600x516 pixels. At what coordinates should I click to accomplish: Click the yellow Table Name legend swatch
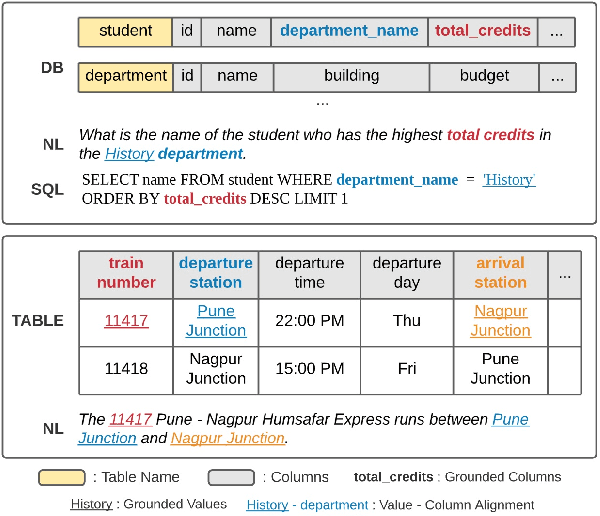coord(61,478)
